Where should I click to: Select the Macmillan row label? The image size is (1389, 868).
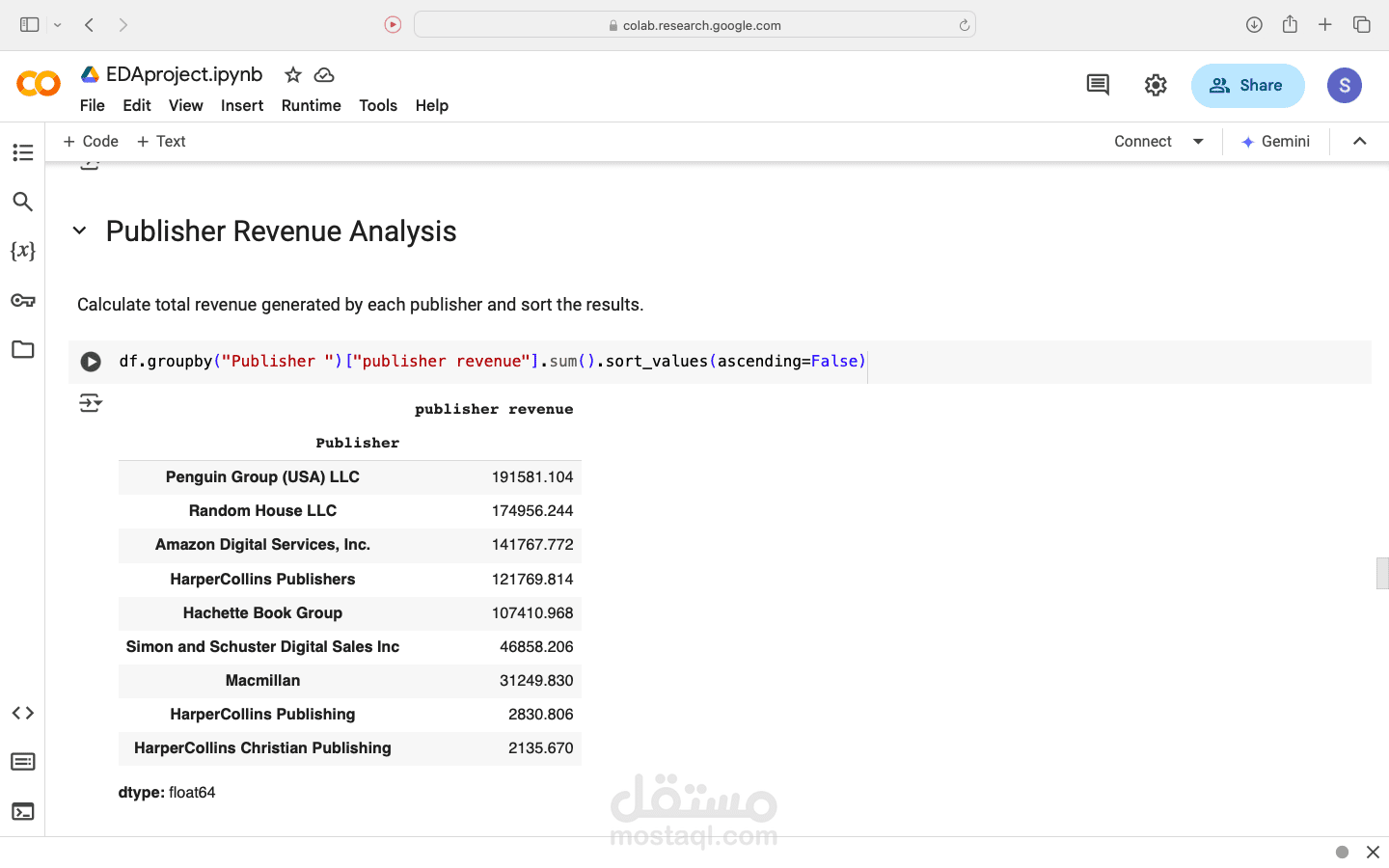tap(262, 681)
